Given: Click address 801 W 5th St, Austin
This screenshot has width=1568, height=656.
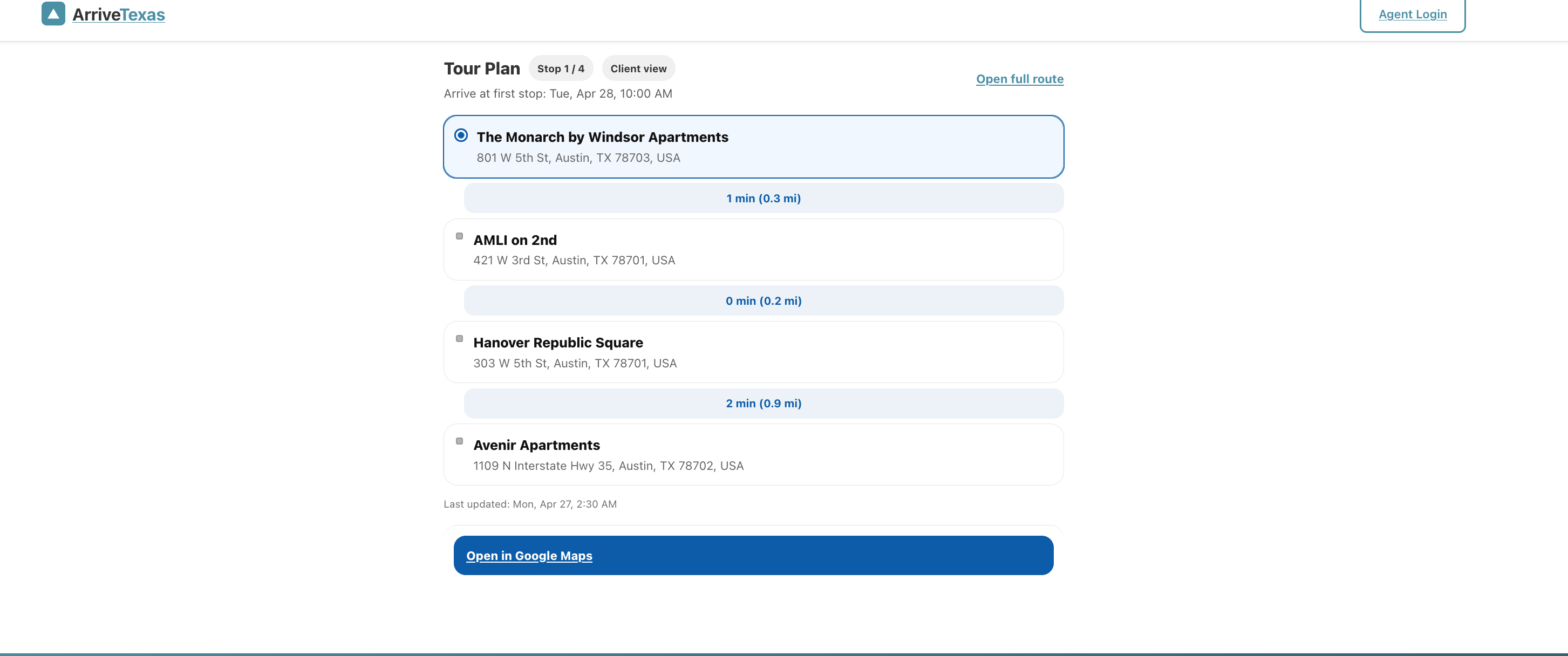Looking at the screenshot, I should 578,158.
